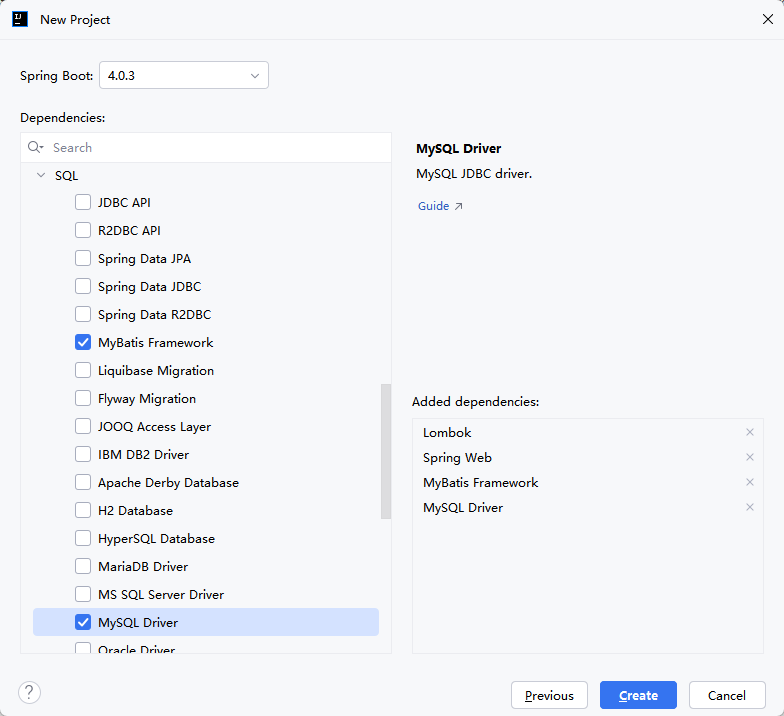Screen dimensions: 784x716
Task: Select the SQL category label
Action: click(x=66, y=176)
